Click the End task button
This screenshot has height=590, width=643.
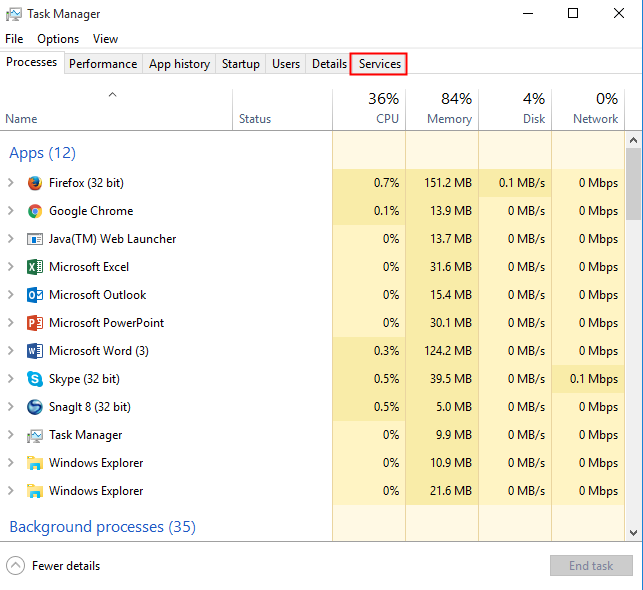tap(591, 566)
